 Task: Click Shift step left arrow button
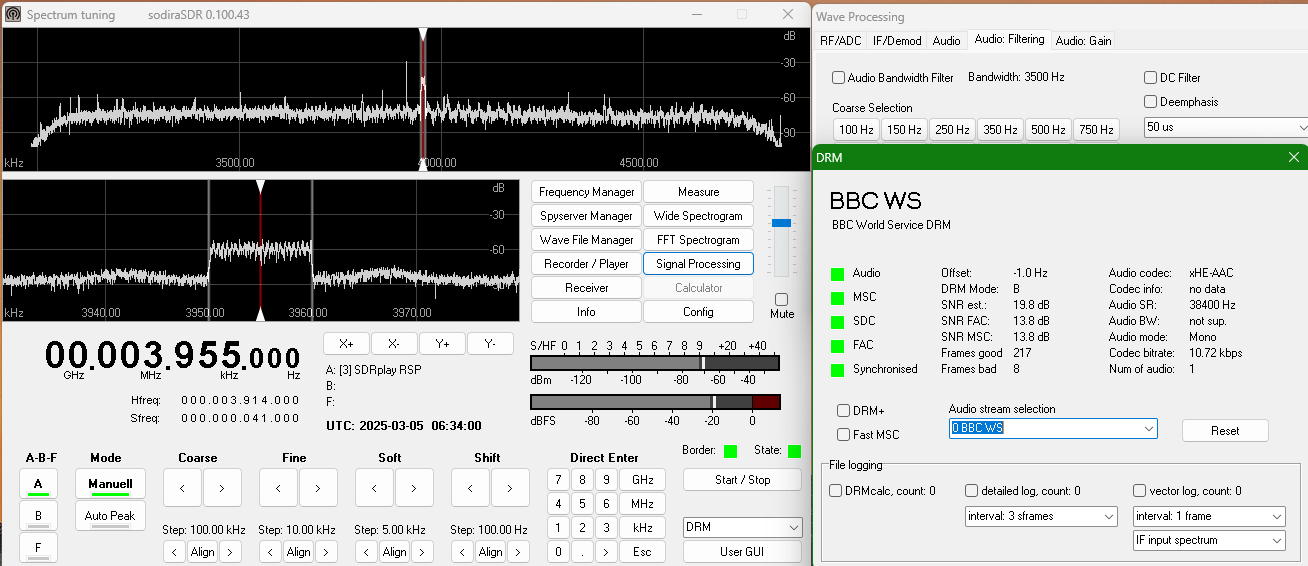click(x=470, y=488)
